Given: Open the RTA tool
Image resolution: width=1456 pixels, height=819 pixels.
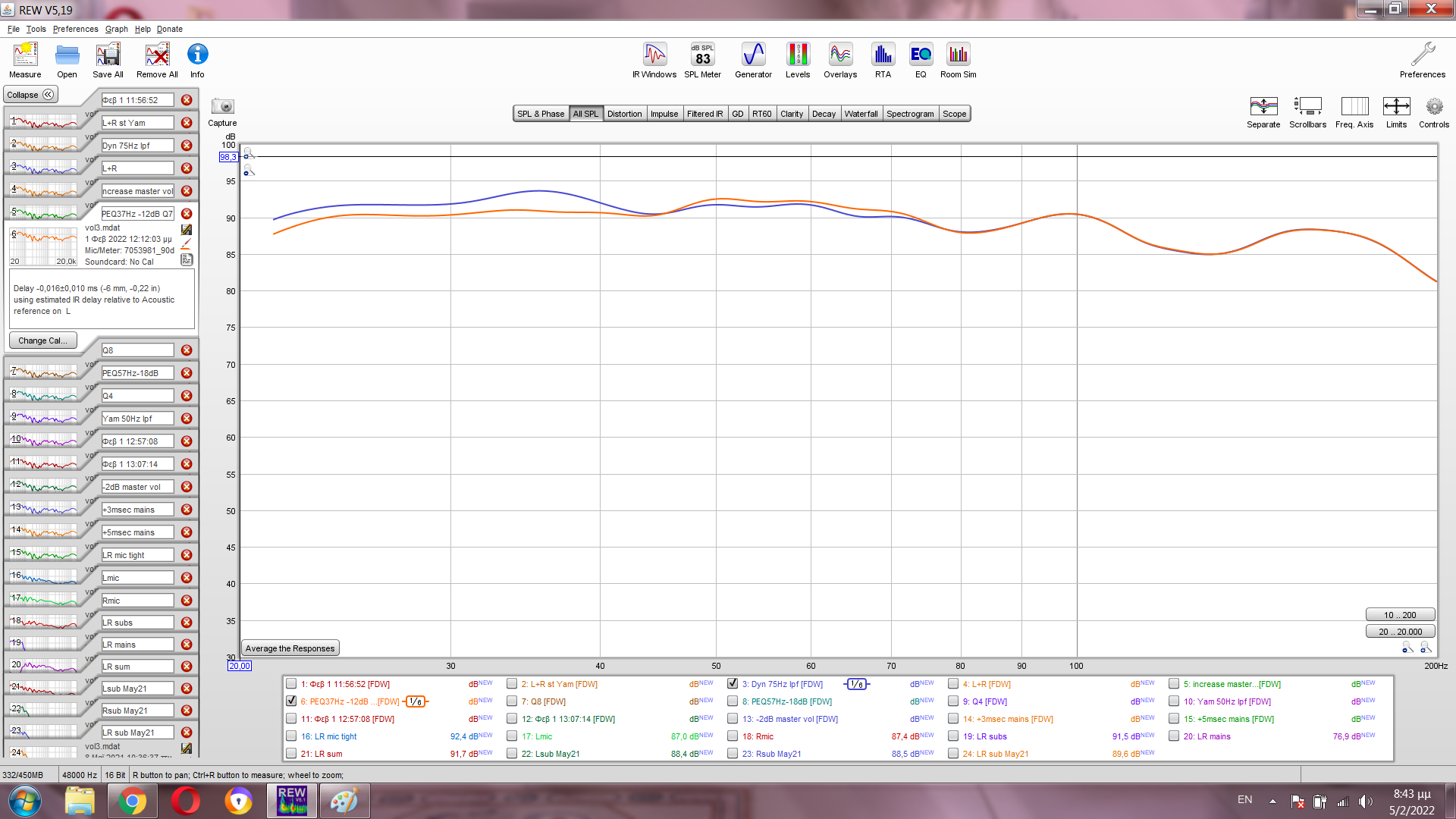Looking at the screenshot, I should [883, 60].
